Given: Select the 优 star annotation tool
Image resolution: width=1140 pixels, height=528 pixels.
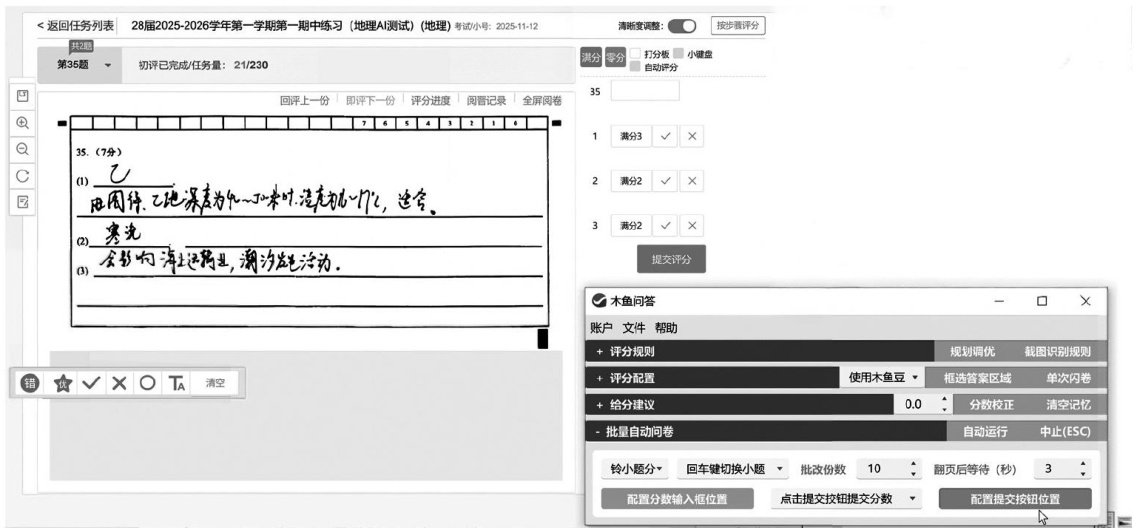Looking at the screenshot, I should 62,383.
